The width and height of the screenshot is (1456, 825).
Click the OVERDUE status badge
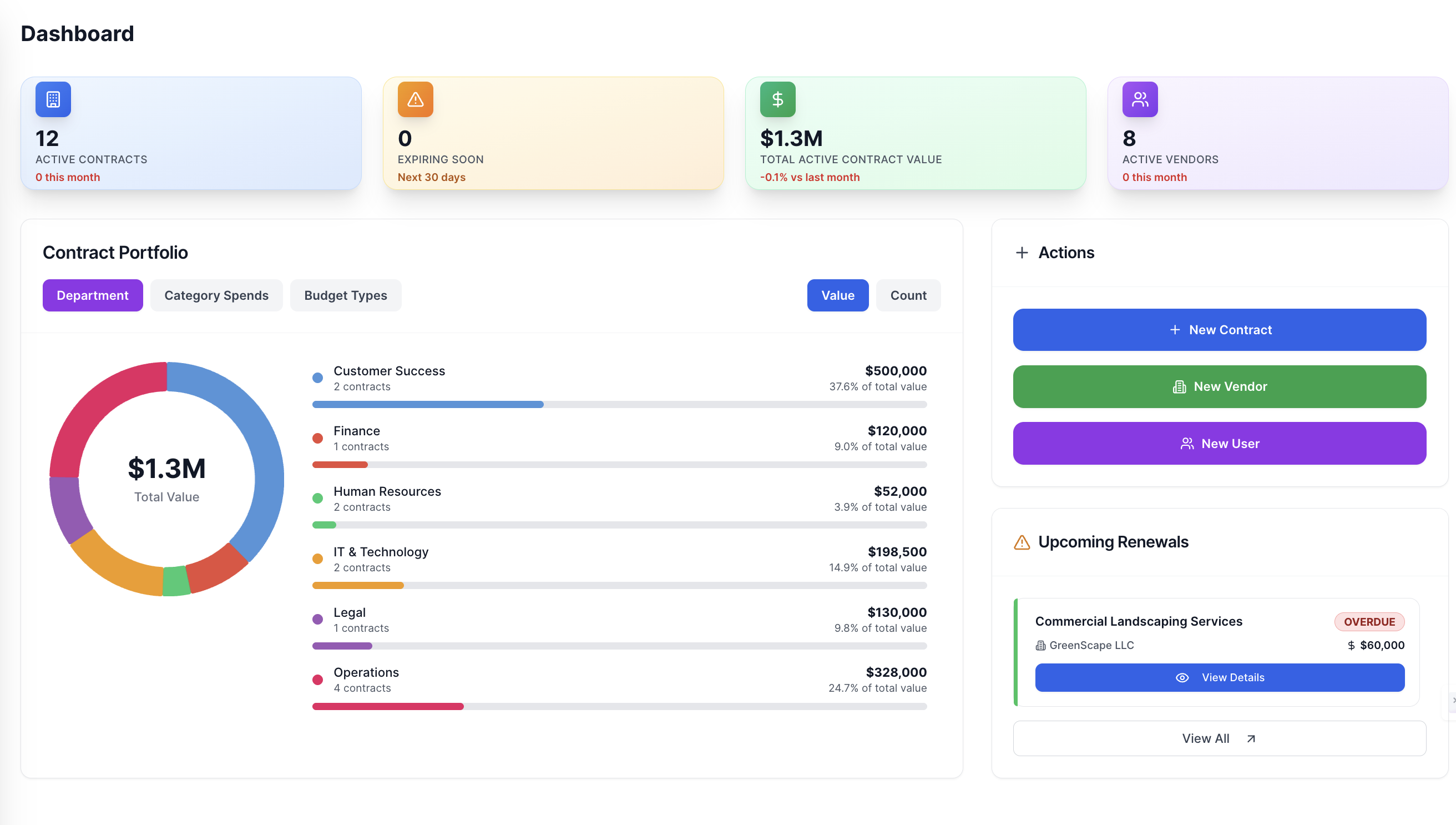pos(1369,622)
